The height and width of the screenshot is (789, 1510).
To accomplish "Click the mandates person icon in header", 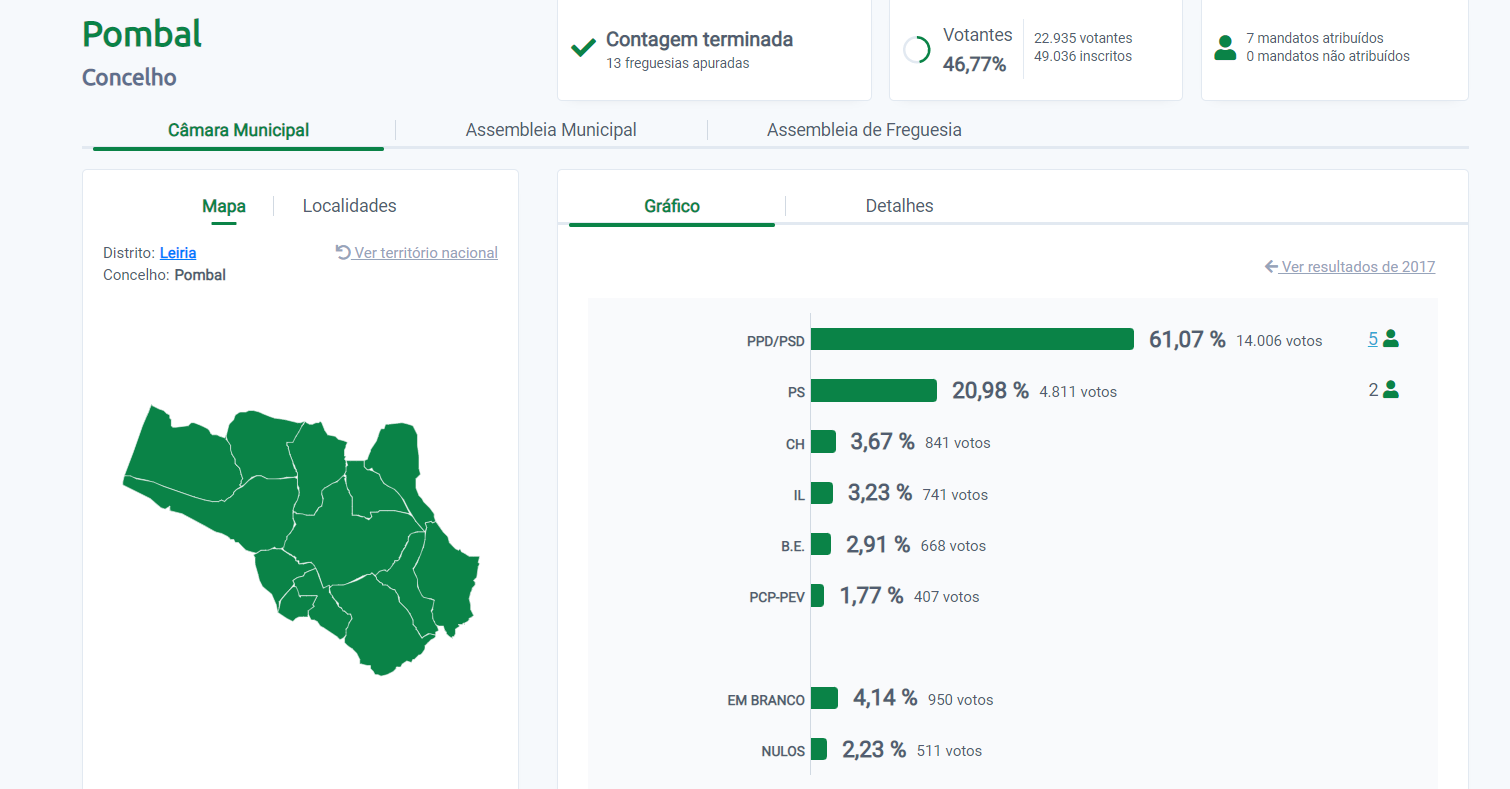I will tap(1224, 47).
